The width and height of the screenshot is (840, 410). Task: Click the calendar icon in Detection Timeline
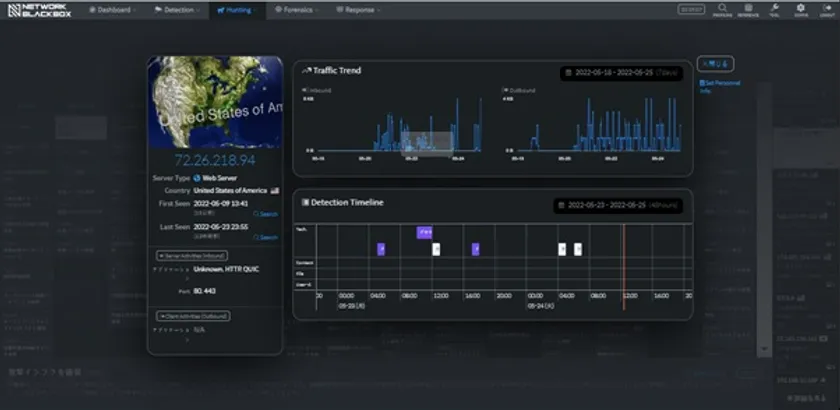tap(562, 205)
